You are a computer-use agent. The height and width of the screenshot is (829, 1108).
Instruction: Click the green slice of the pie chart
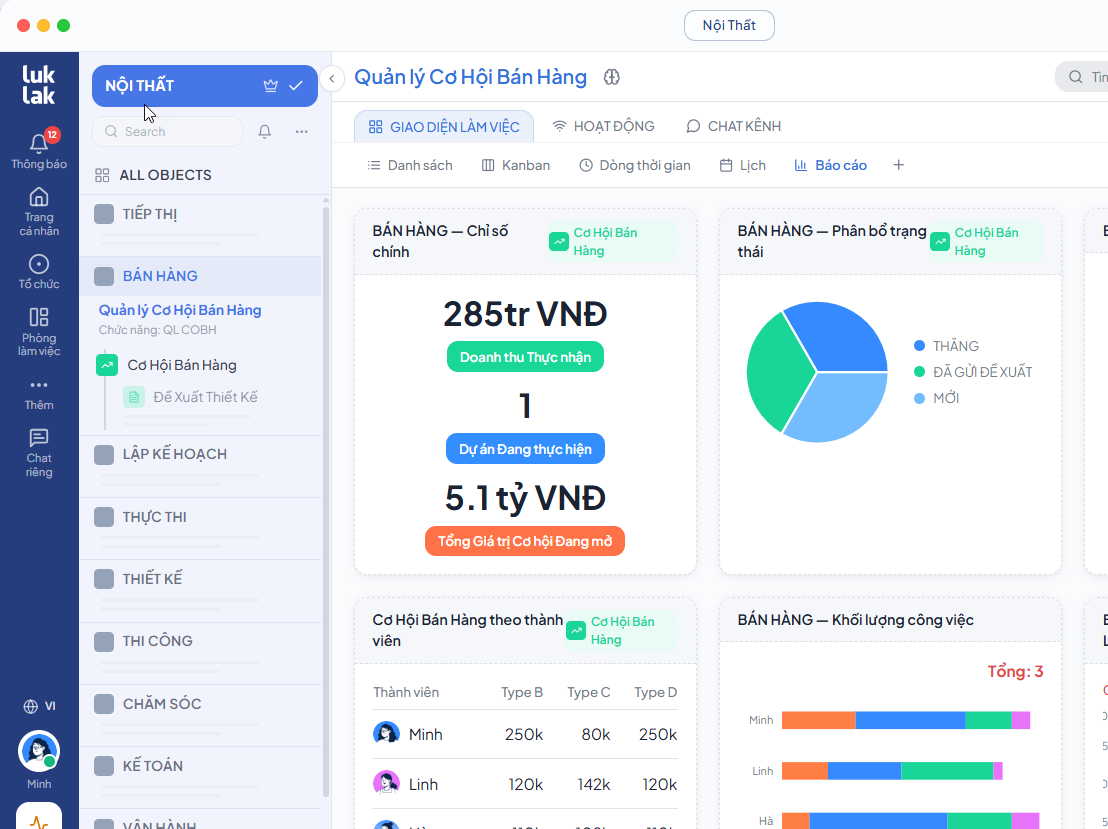[x=774, y=372]
